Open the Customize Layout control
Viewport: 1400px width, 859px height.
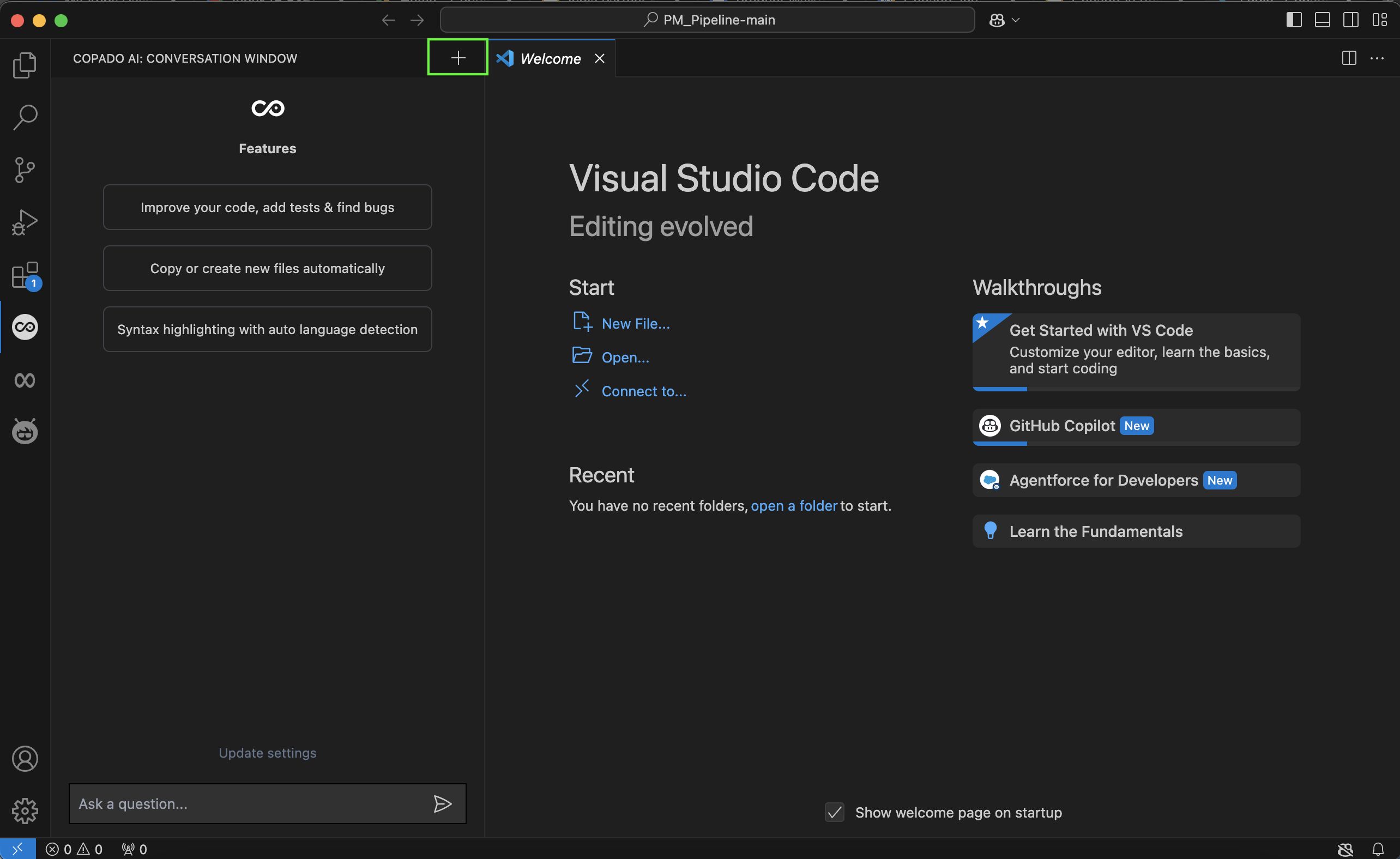[1379, 20]
